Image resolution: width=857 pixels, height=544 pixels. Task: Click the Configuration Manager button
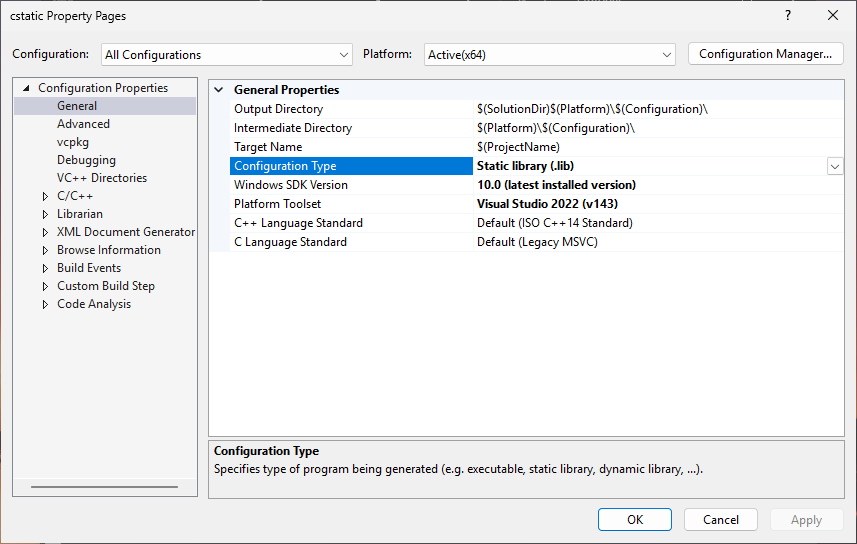765,54
